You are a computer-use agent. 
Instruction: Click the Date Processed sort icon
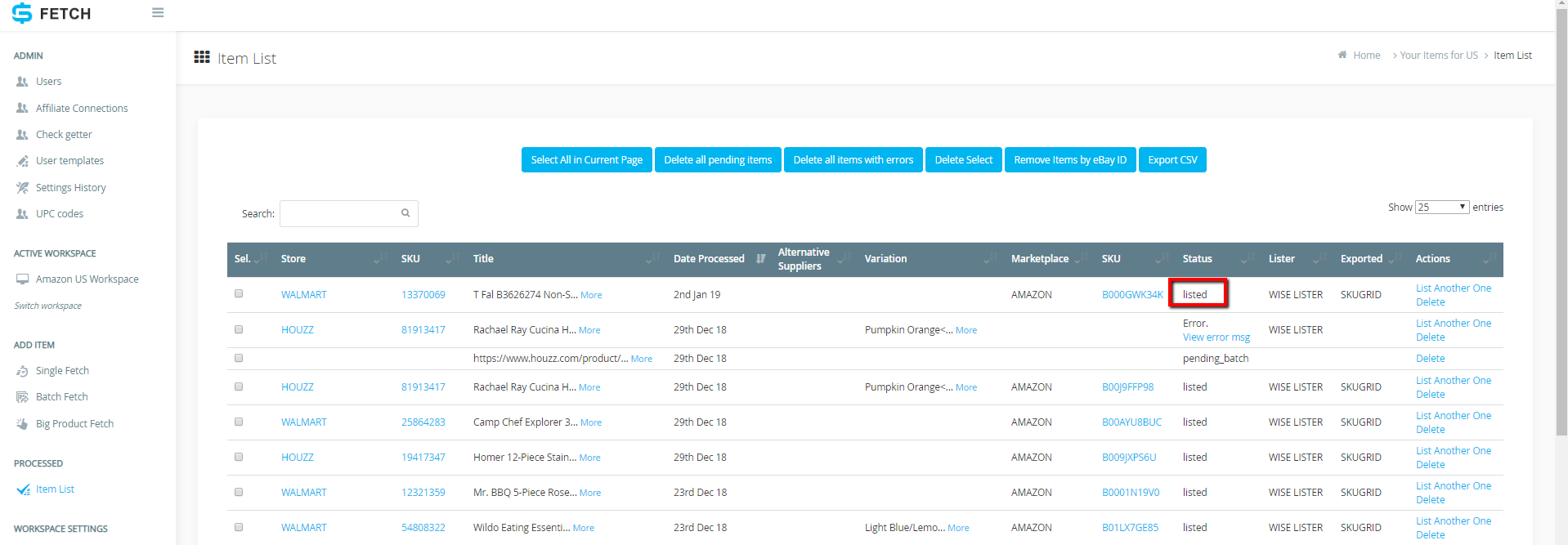[761, 259]
